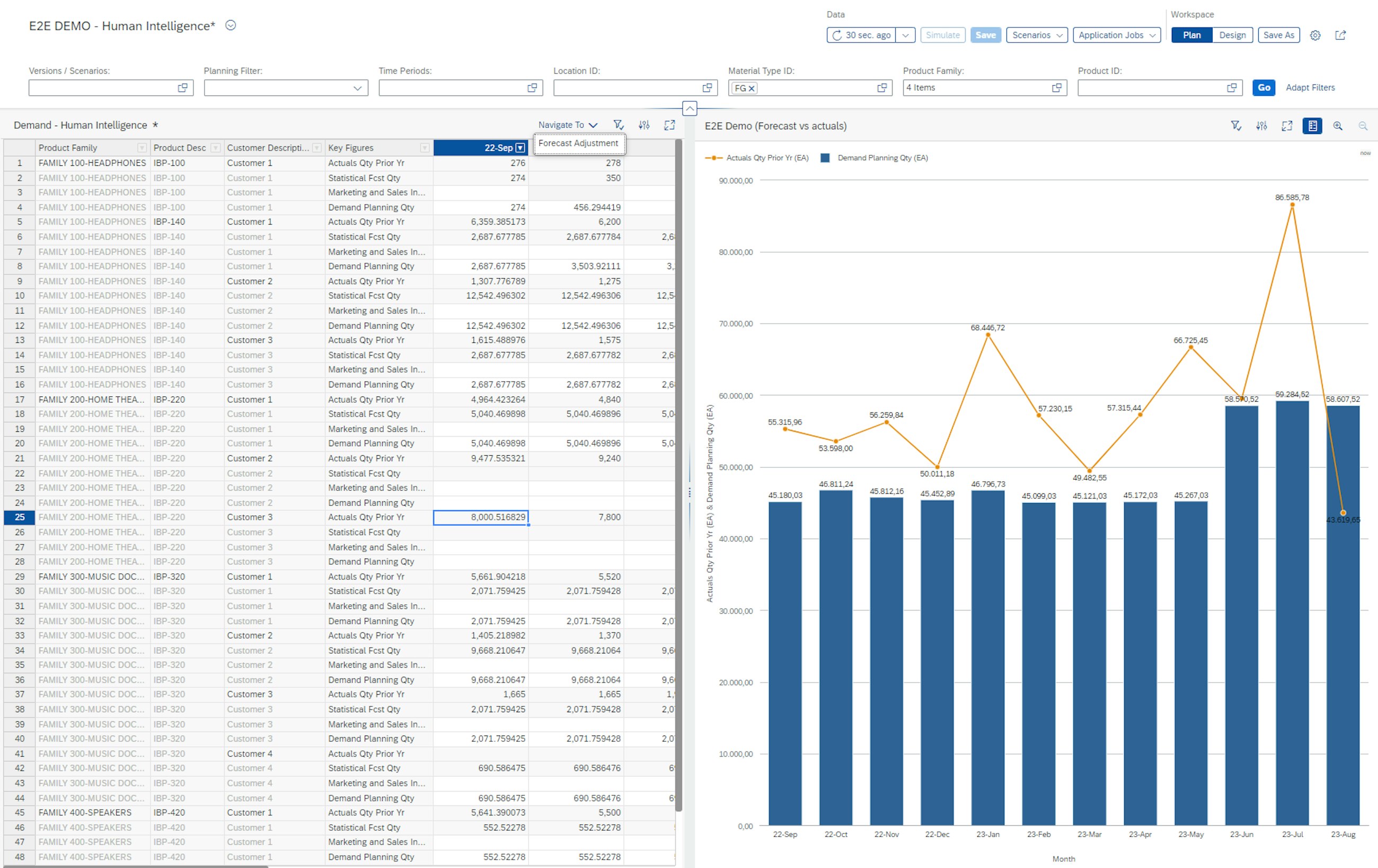
Task: Click the Simulate button in toolbar
Action: (943, 35)
